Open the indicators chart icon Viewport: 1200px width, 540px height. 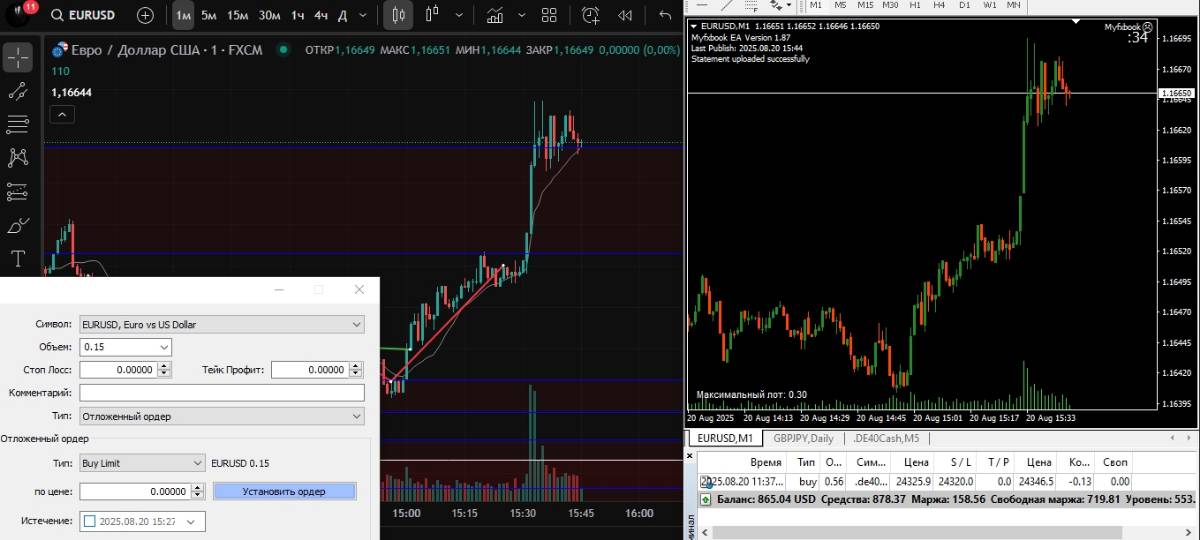point(495,15)
